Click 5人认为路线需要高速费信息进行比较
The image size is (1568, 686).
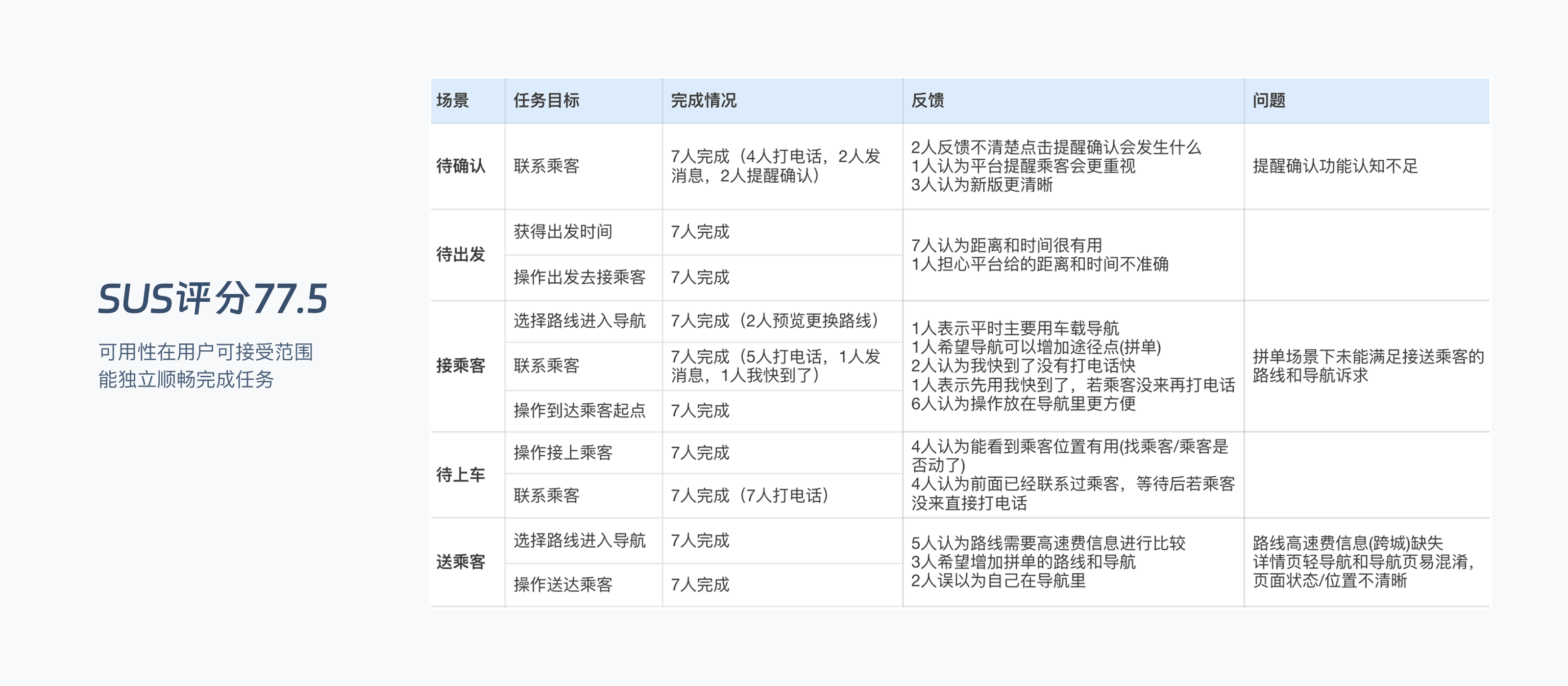[1048, 543]
